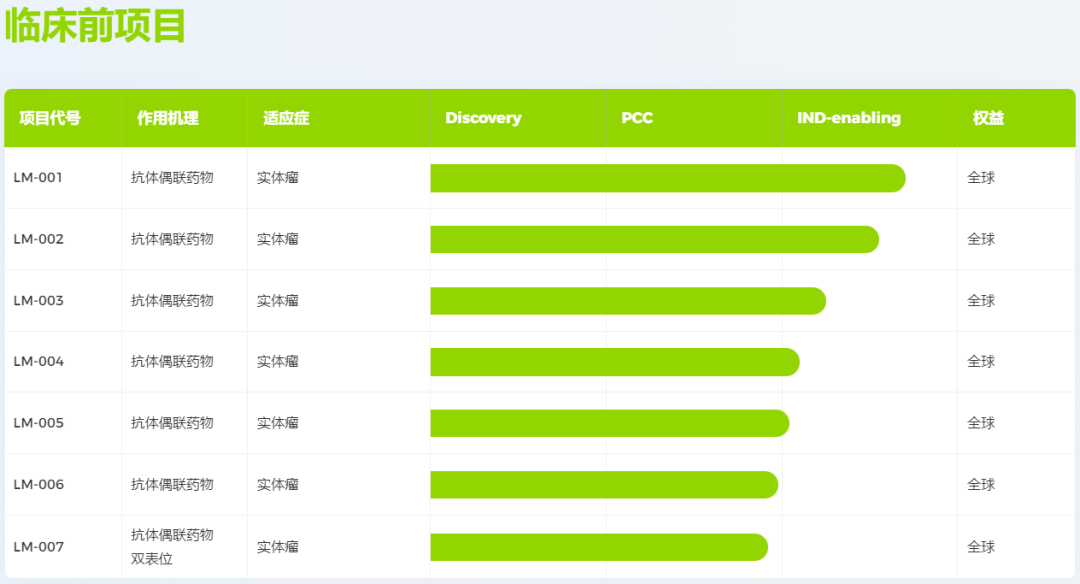The width and height of the screenshot is (1080, 584).
Task: Open the LM-001 project code
Action: 38,178
